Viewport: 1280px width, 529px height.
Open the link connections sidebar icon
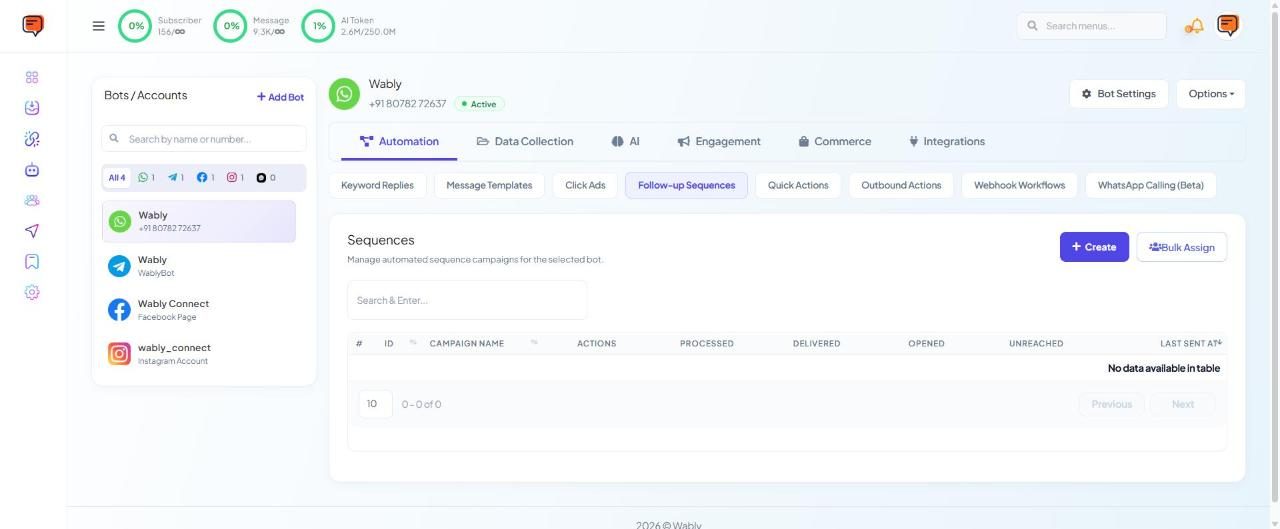[x=32, y=139]
